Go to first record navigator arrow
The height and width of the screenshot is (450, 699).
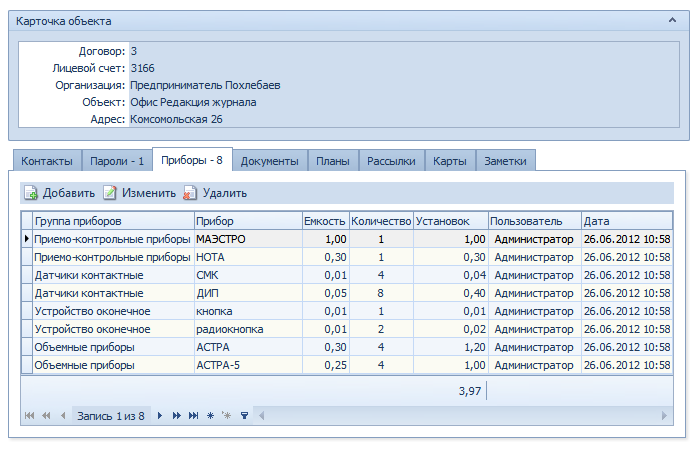coord(29,416)
